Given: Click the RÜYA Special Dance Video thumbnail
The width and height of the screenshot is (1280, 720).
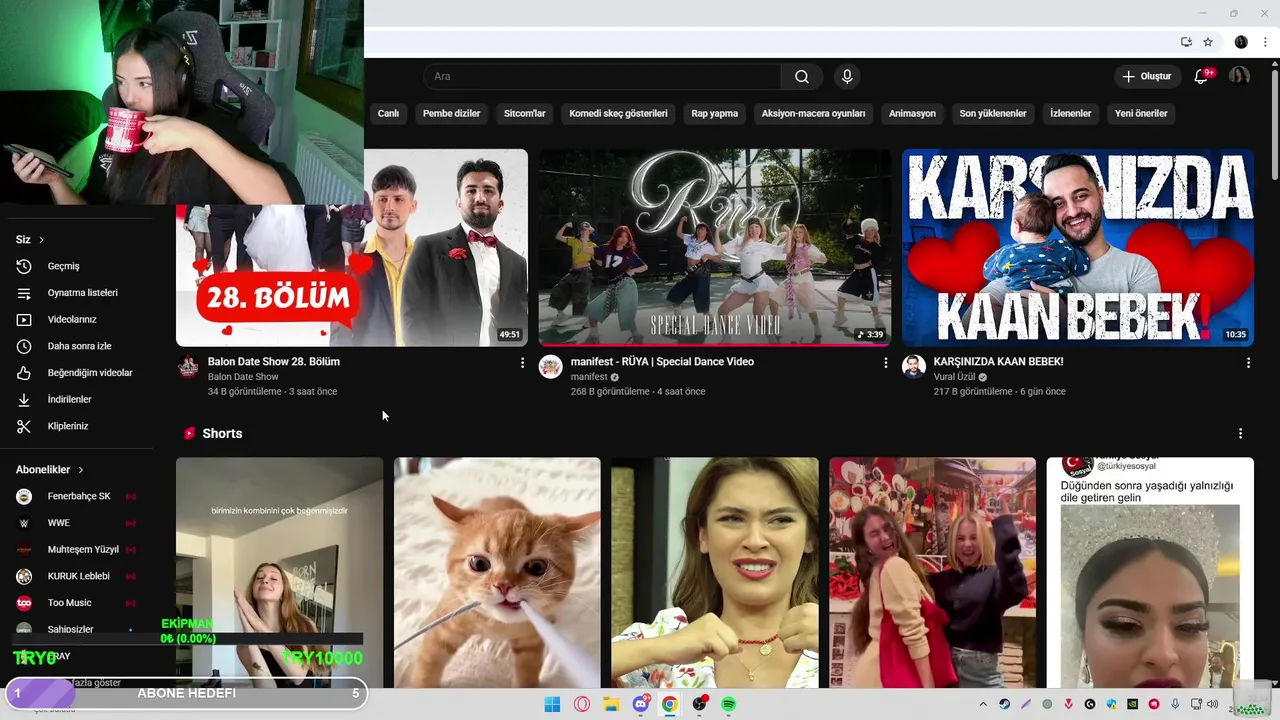Looking at the screenshot, I should [x=715, y=248].
